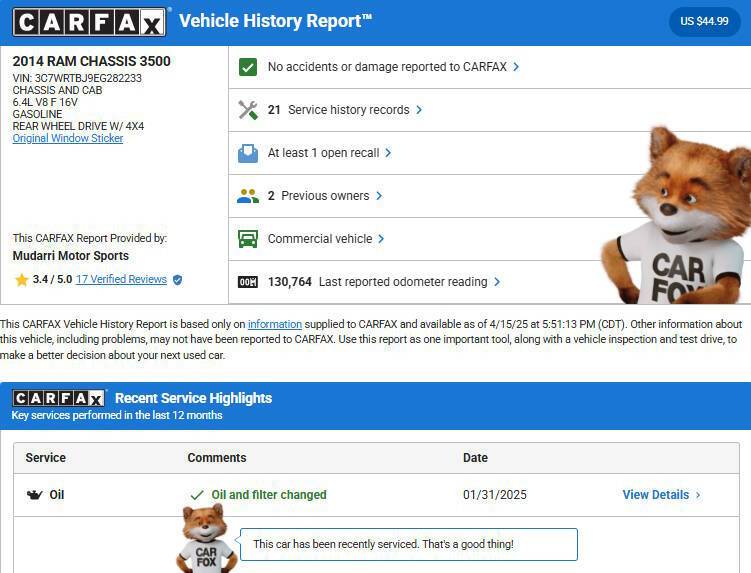Click the Service column header
The image size is (751, 573).
pos(46,458)
